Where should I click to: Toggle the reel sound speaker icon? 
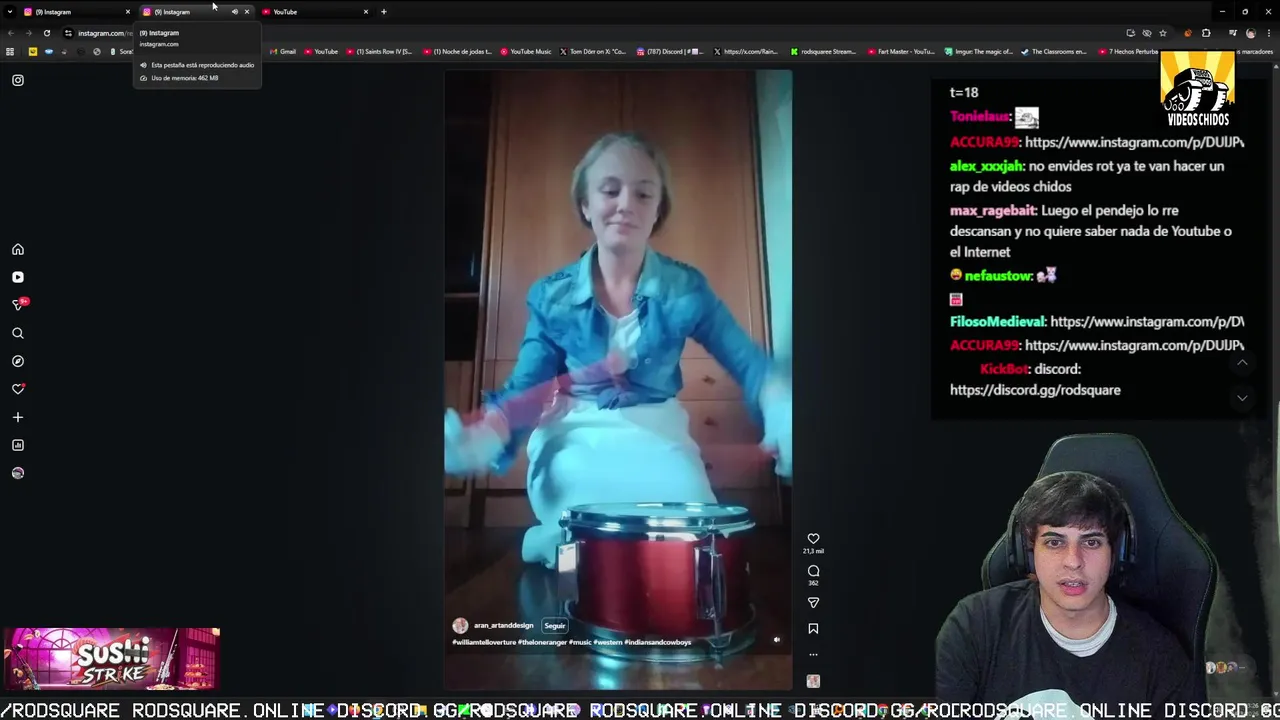pyautogui.click(x=777, y=640)
